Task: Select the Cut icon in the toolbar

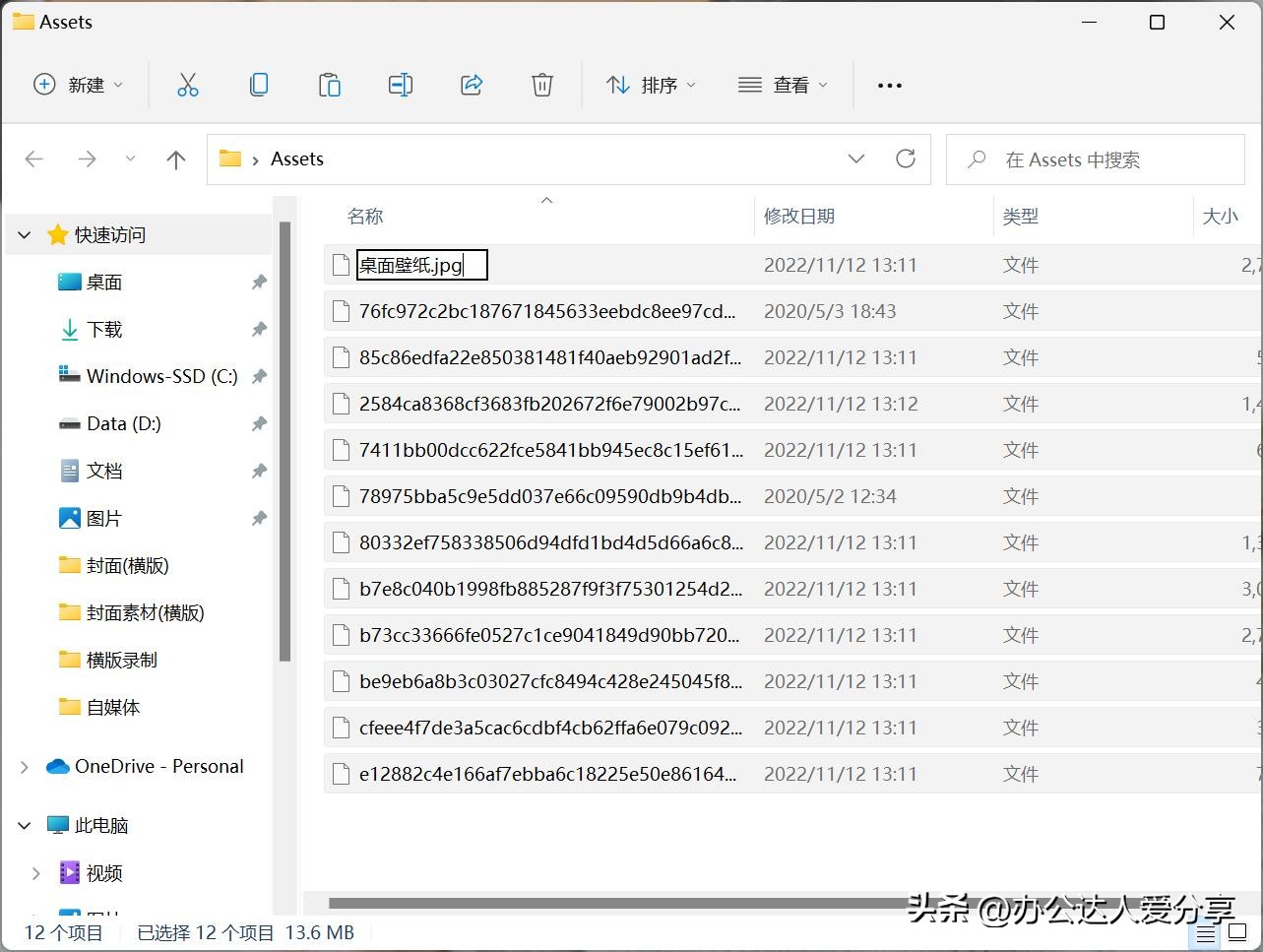Action: pyautogui.click(x=188, y=85)
